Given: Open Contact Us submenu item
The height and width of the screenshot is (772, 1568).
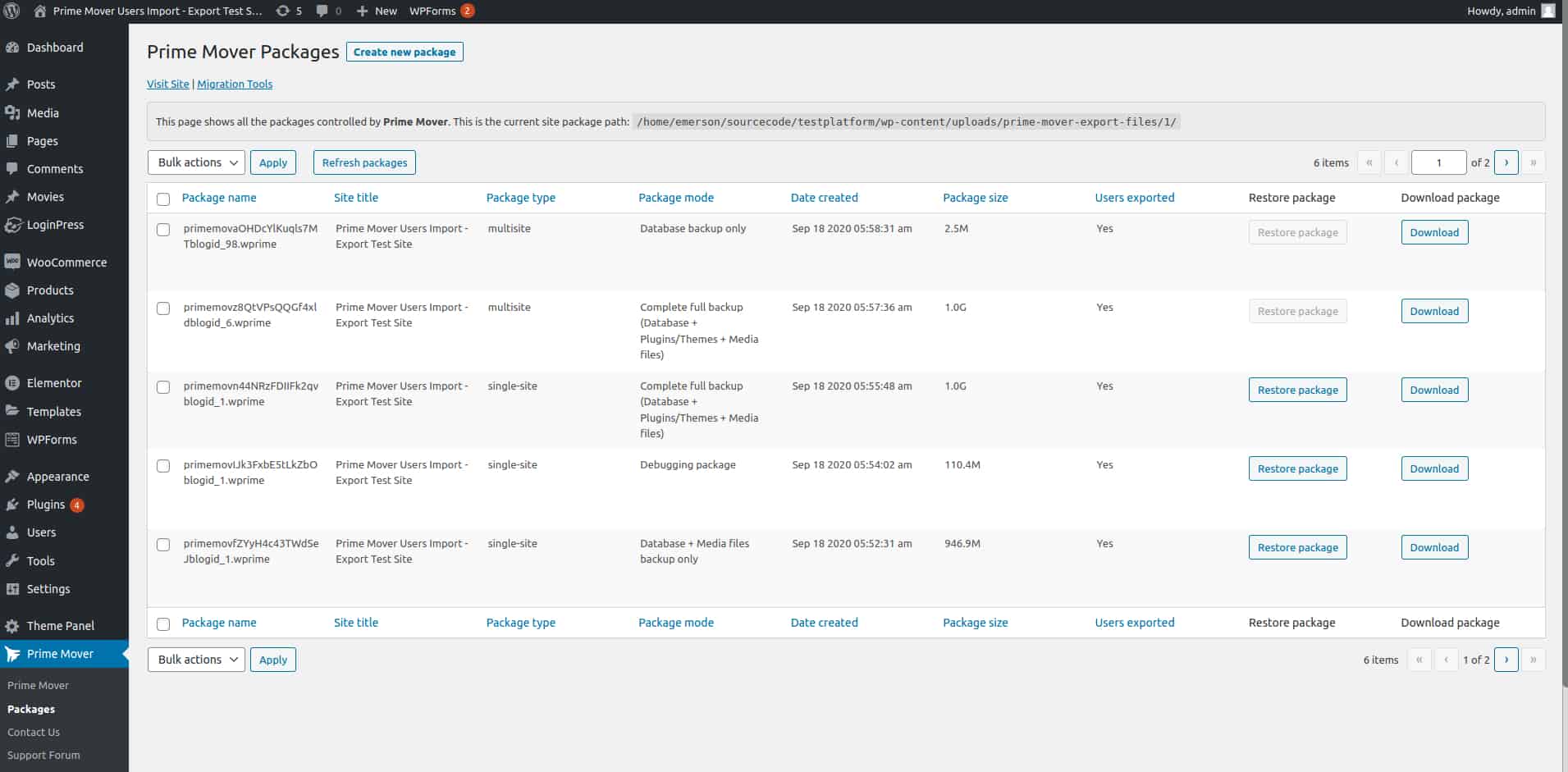Looking at the screenshot, I should click(x=34, y=732).
